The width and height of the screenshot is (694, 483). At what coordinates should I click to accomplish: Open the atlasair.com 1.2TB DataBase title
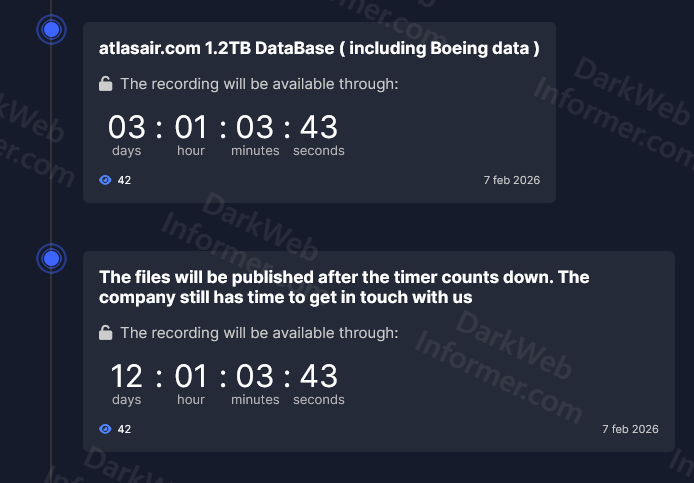point(319,48)
